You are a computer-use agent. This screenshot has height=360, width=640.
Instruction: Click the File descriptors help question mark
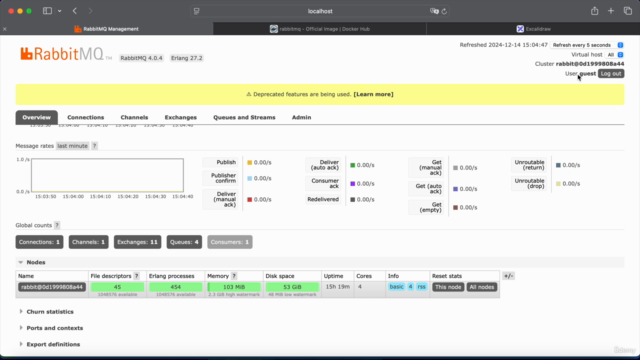137,276
